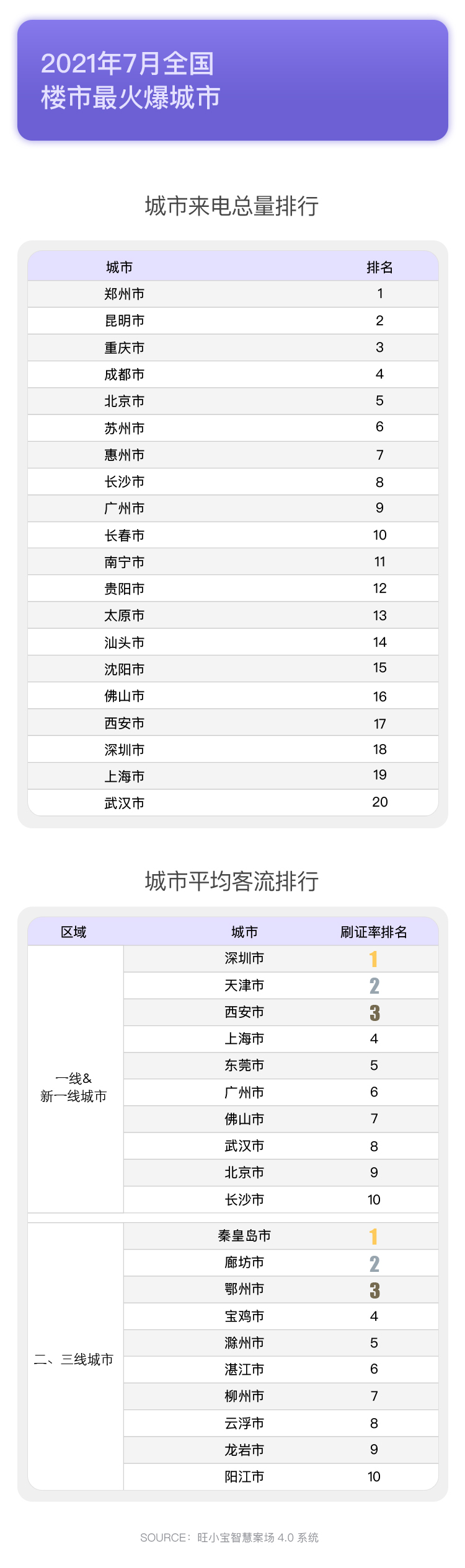Click the purple title banner 2021年7月全国楼市最火爆城市
This screenshot has width=465, height=1568.
point(232,81)
